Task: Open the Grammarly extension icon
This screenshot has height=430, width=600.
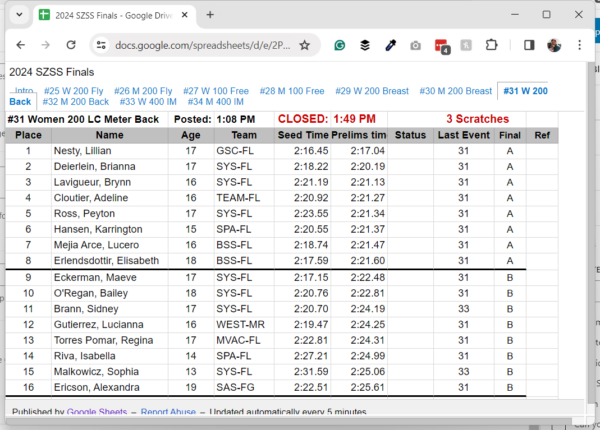Action: tap(340, 45)
